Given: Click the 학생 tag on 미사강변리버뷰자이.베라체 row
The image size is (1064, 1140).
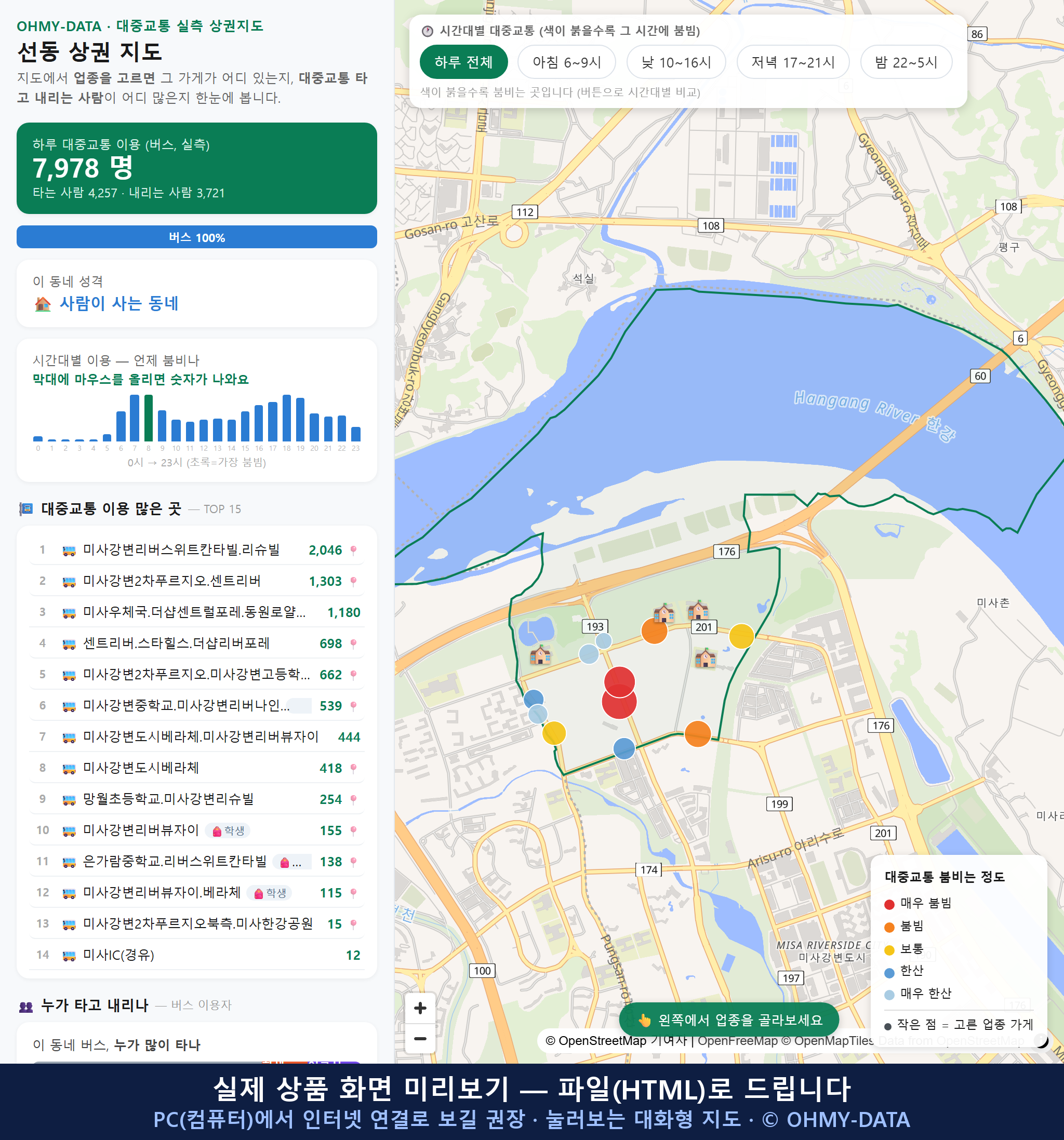Looking at the screenshot, I should (270, 893).
